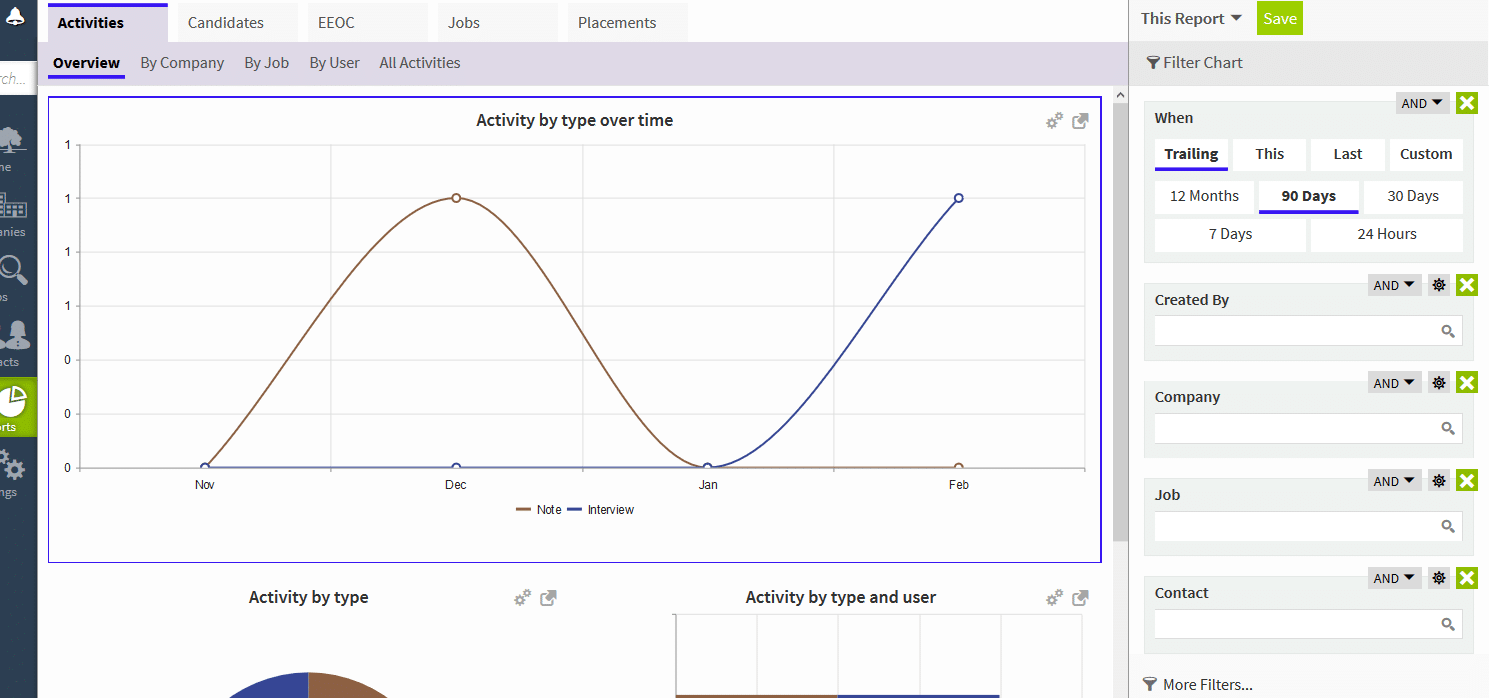The height and width of the screenshot is (698, 1489).
Task: Click the Note data point at Dec
Action: pyautogui.click(x=456, y=198)
